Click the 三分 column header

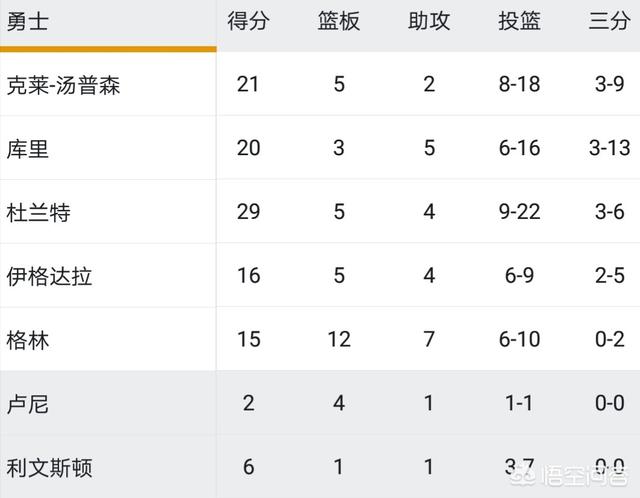click(x=609, y=21)
